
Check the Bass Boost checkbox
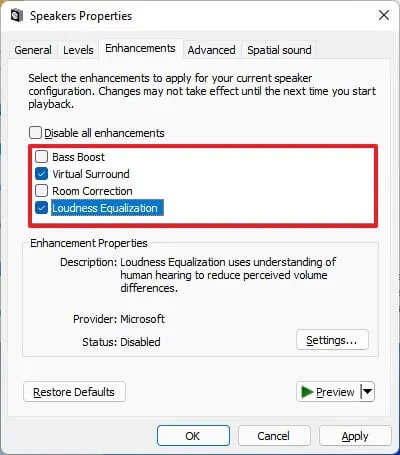tap(41, 156)
